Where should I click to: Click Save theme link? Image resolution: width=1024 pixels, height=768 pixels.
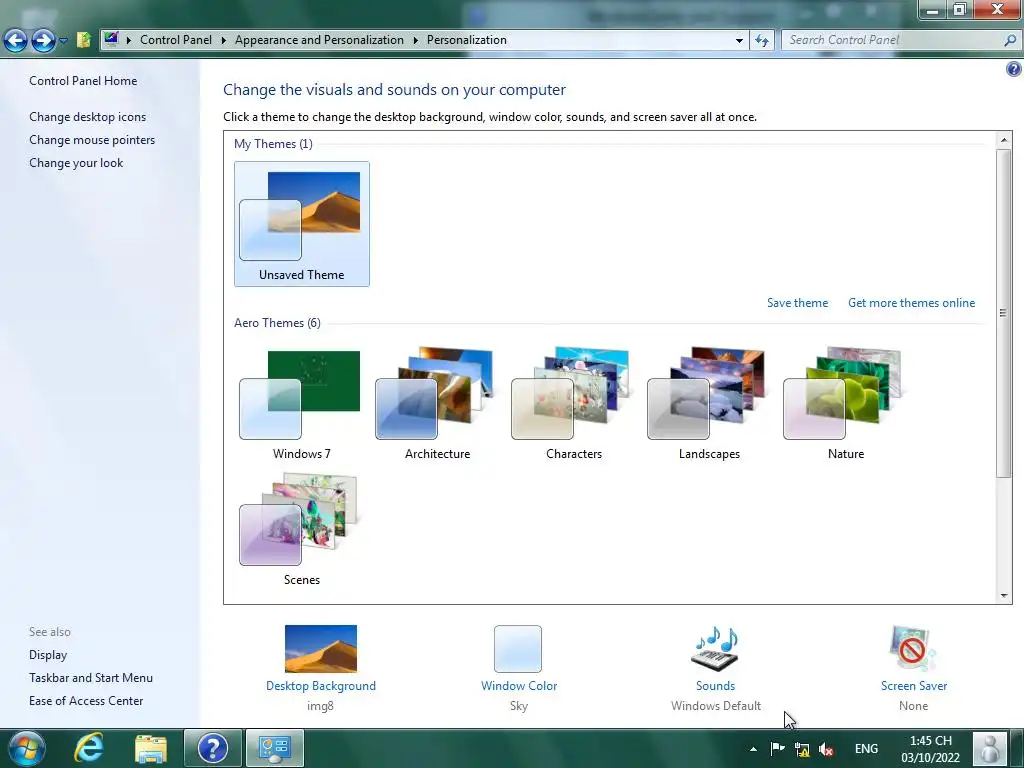click(x=797, y=303)
